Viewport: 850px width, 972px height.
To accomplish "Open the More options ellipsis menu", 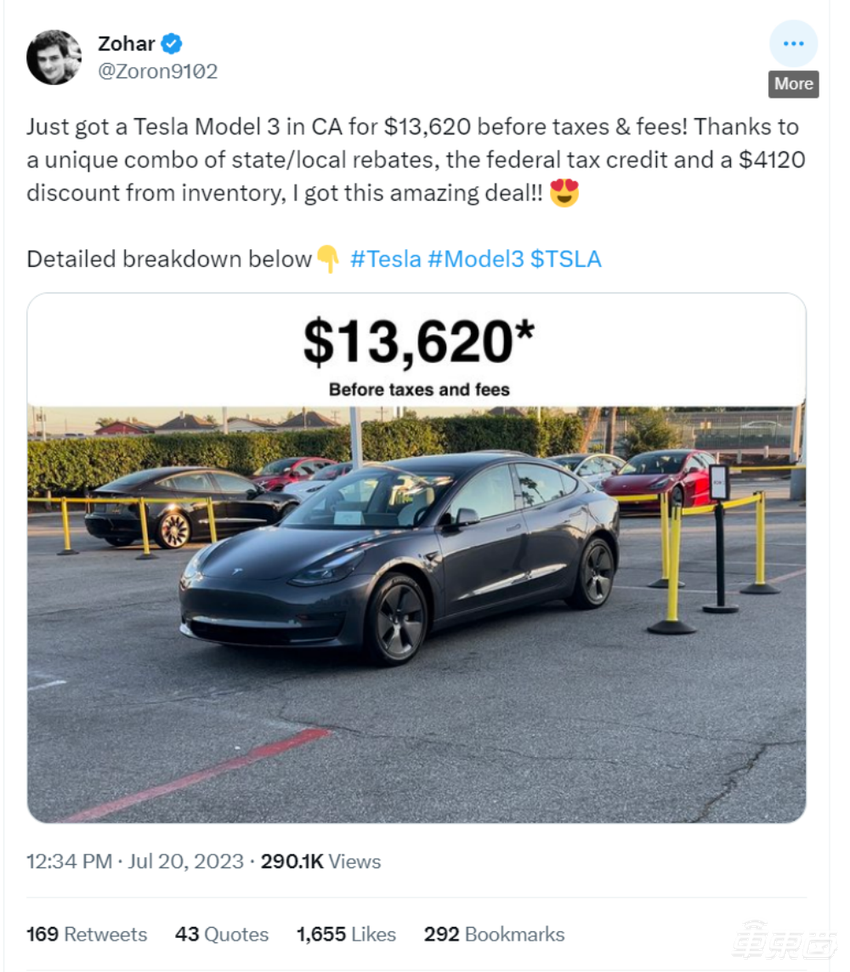I will 793,43.
